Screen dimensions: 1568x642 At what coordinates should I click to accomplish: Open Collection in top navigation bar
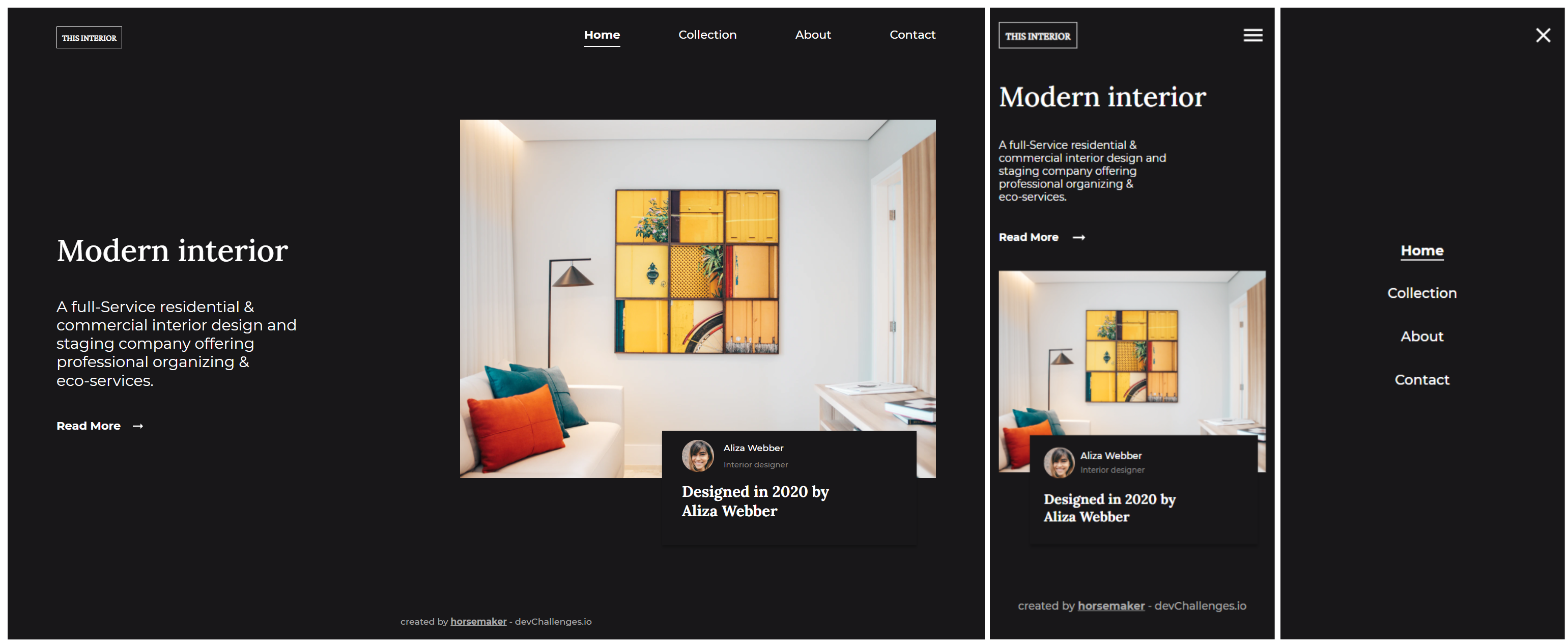coord(707,35)
